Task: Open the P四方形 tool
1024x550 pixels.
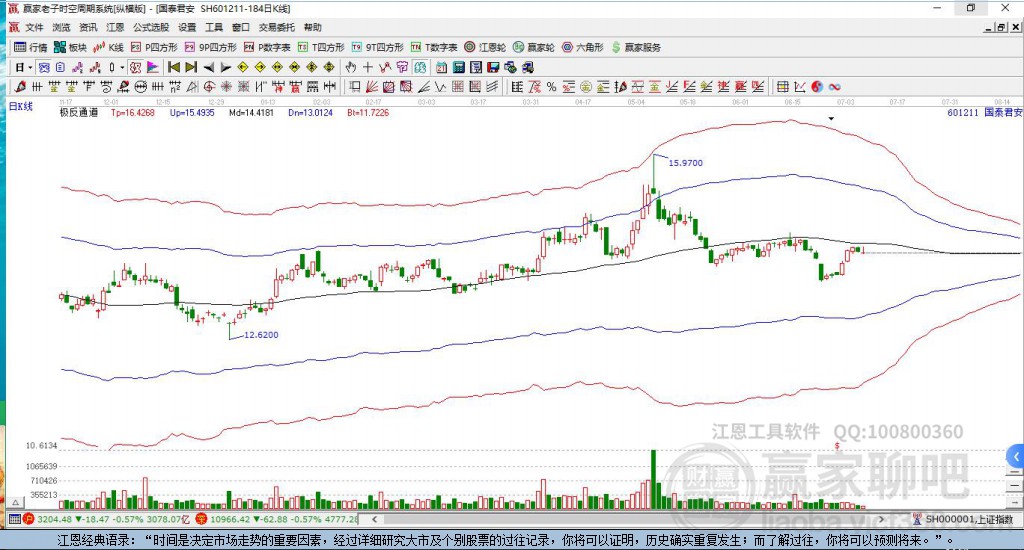Action: (154, 47)
